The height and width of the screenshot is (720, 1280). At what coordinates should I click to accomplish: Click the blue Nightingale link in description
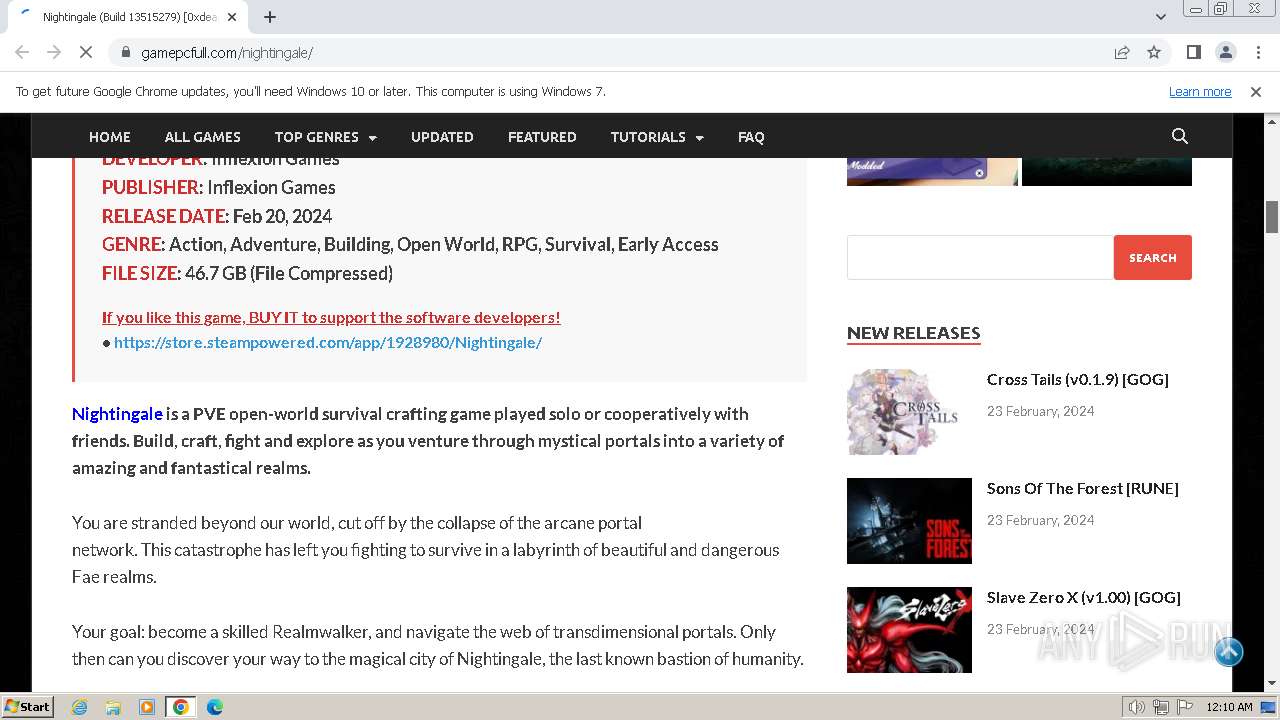pyautogui.click(x=117, y=413)
